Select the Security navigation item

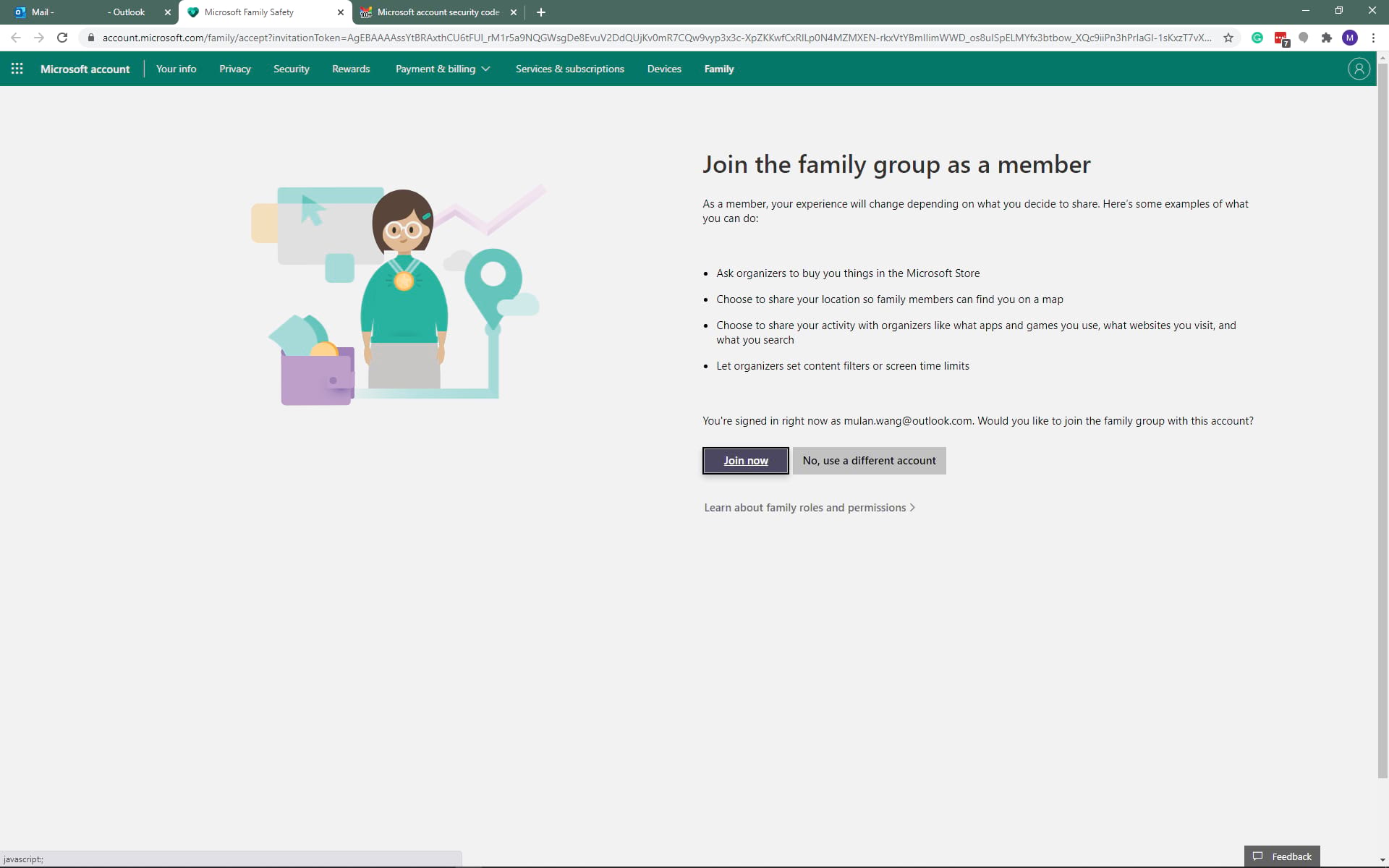pos(291,69)
